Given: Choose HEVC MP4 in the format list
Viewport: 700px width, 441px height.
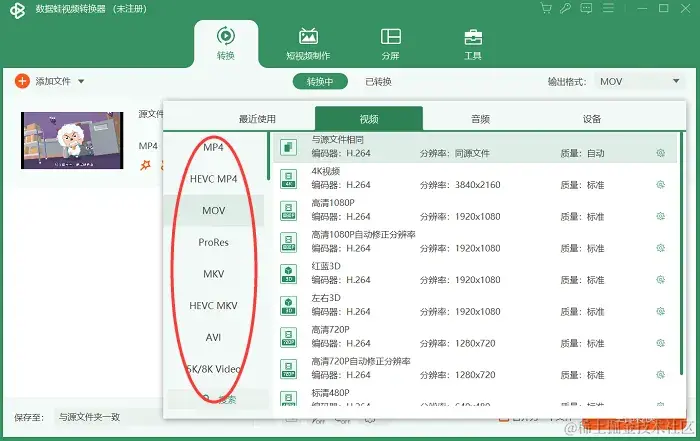Looking at the screenshot, I should coord(213,179).
